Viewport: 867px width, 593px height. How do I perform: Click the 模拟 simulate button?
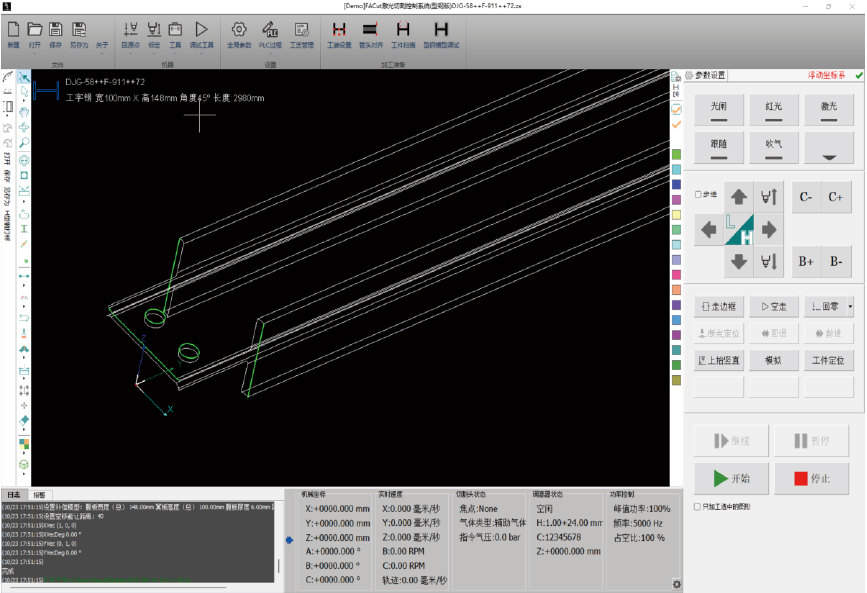pyautogui.click(x=774, y=360)
